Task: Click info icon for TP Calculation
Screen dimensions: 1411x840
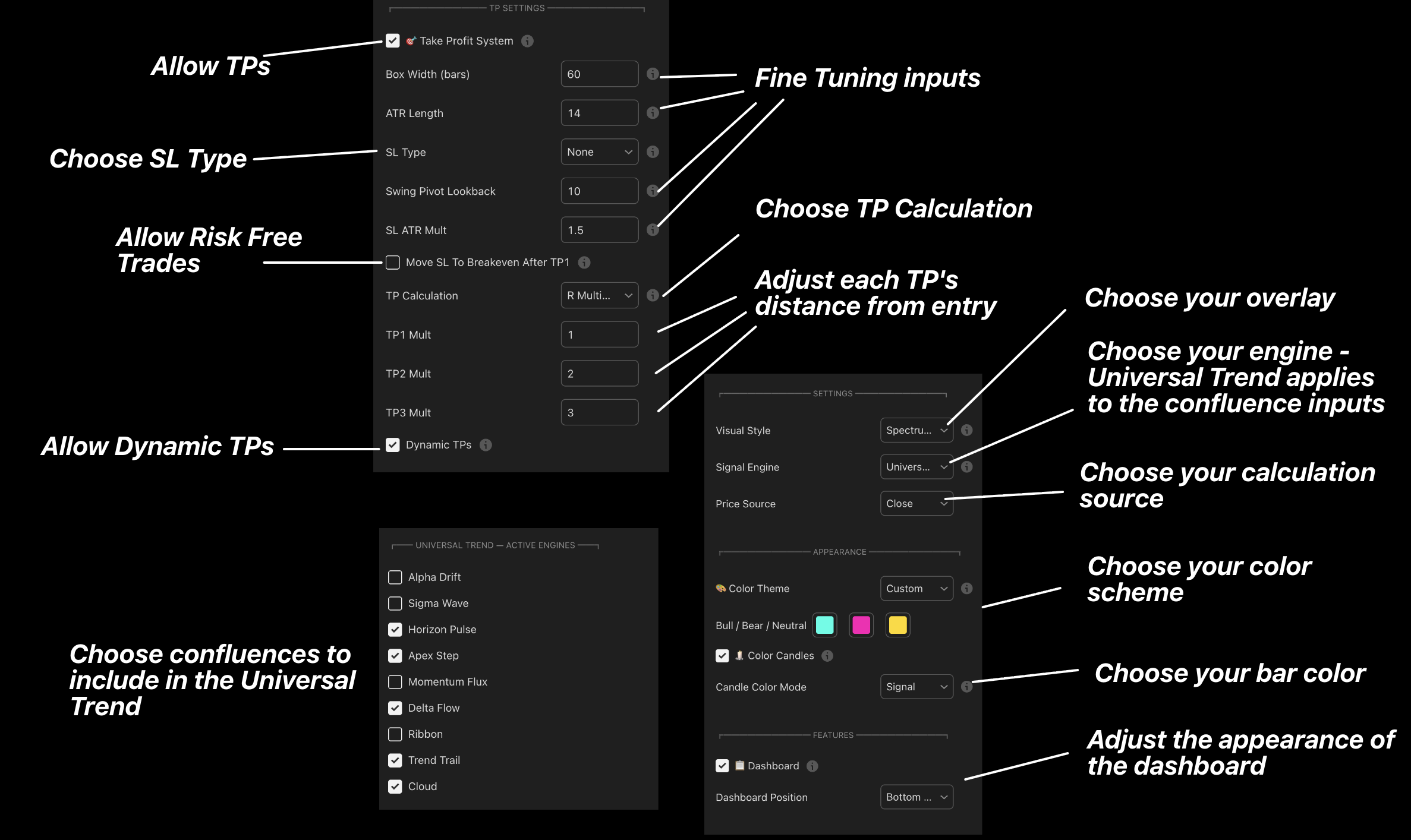Action: 653,295
